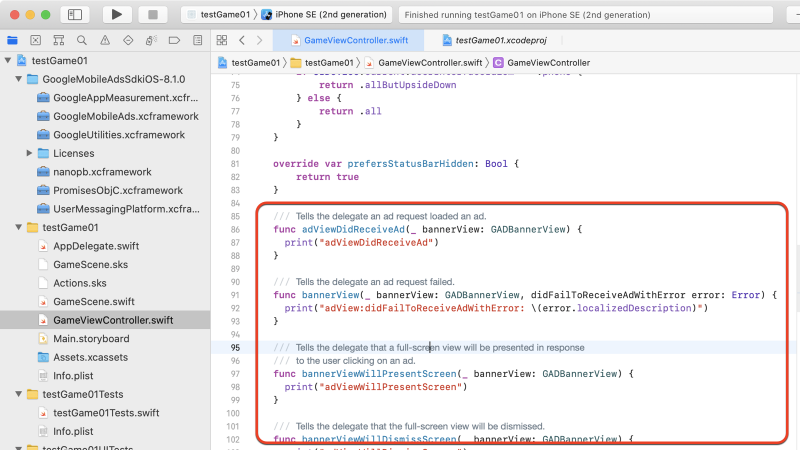Click line number 86 in gutter
Screen dimensions: 800x450
click(x=235, y=229)
